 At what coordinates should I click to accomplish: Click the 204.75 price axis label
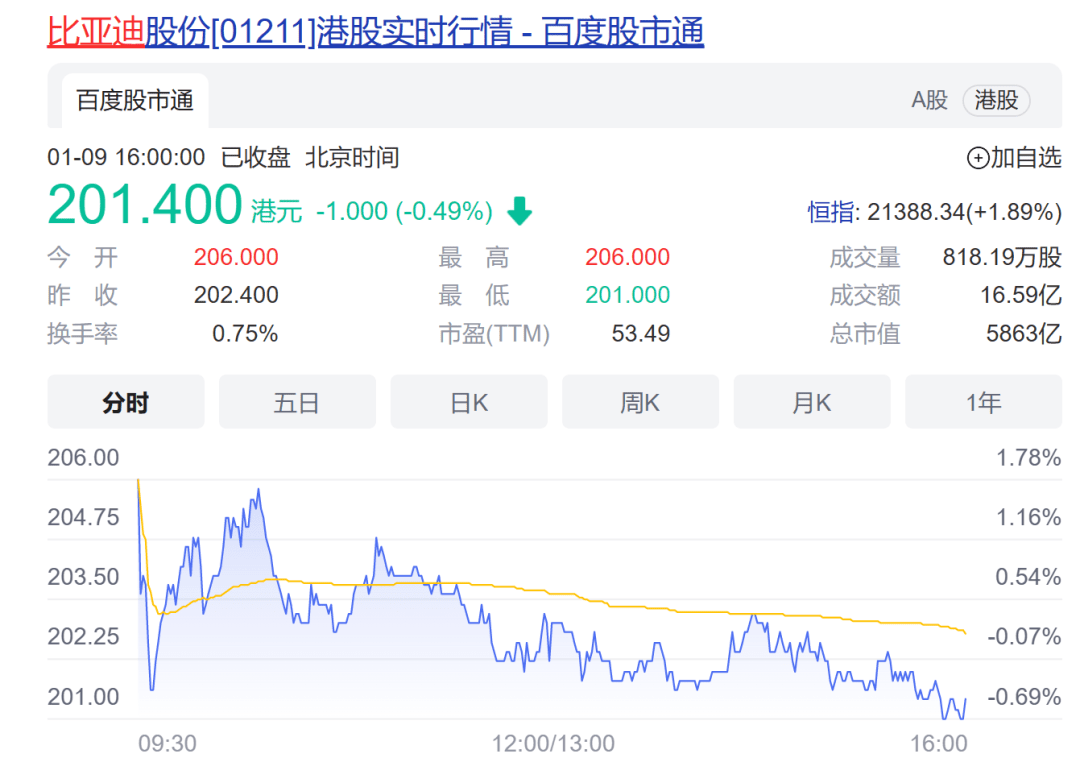[x=83, y=517]
